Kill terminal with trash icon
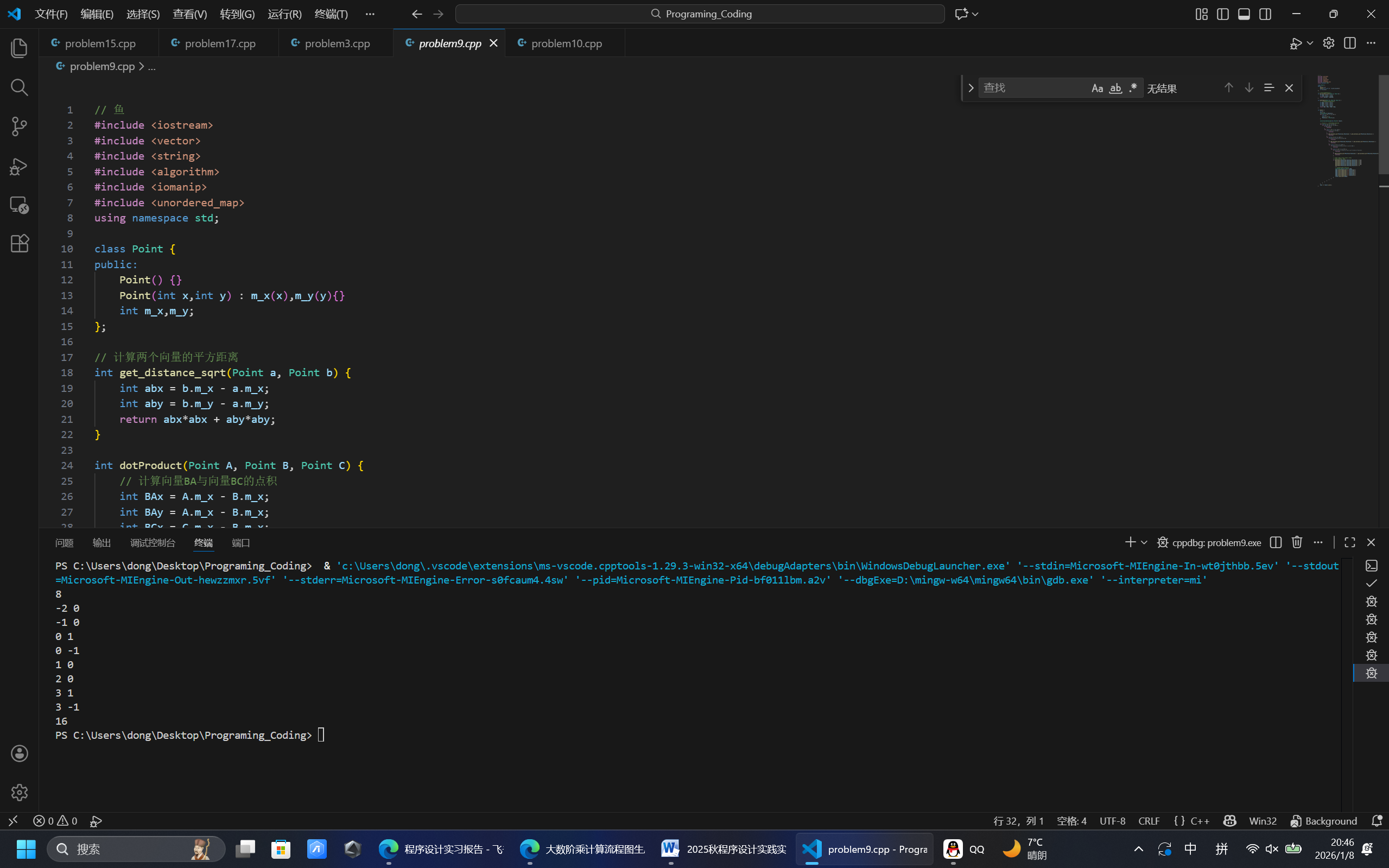Image resolution: width=1389 pixels, height=868 pixels. [x=1297, y=542]
